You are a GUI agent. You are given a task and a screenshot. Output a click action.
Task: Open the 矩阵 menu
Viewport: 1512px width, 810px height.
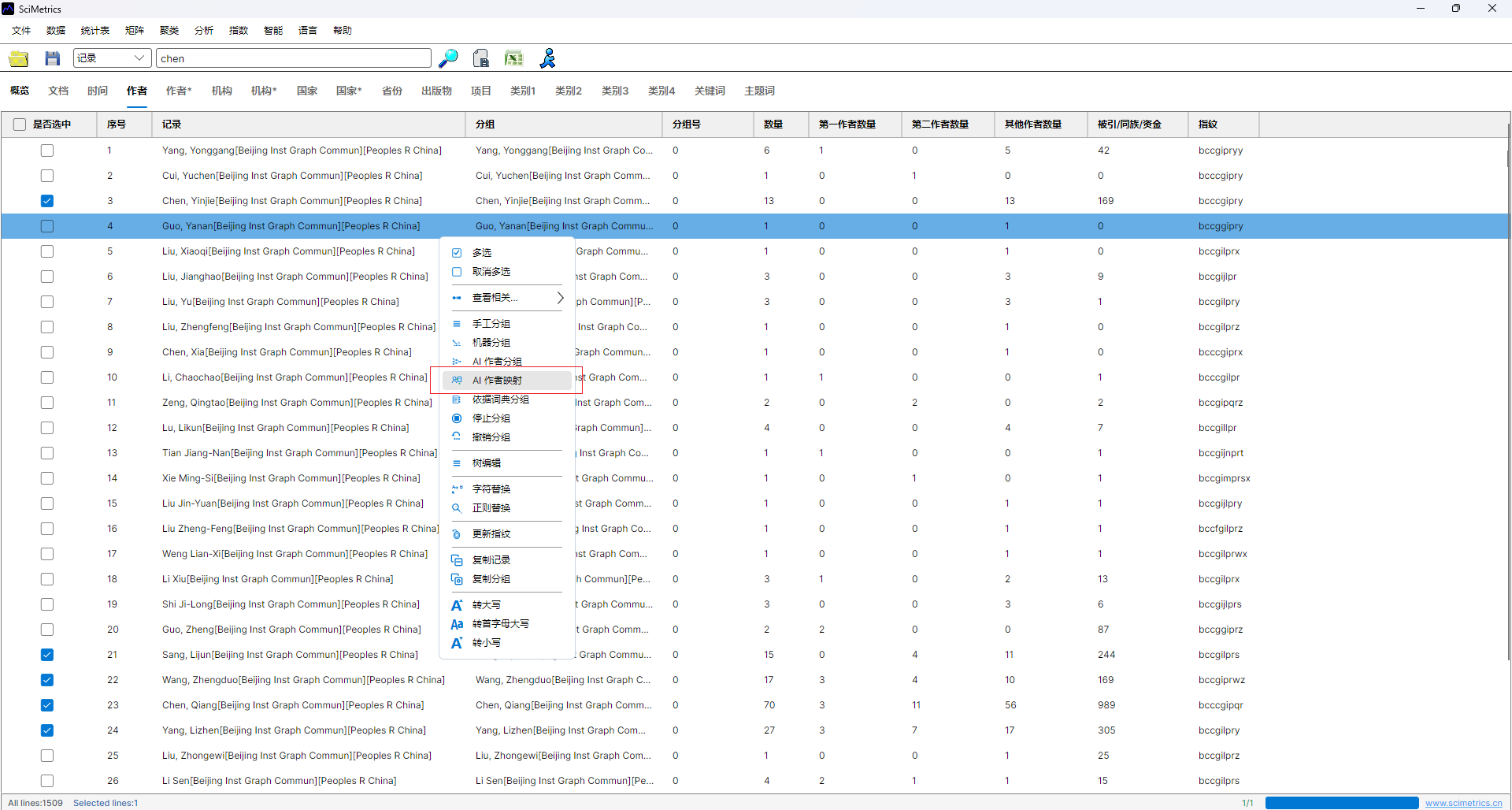(135, 31)
